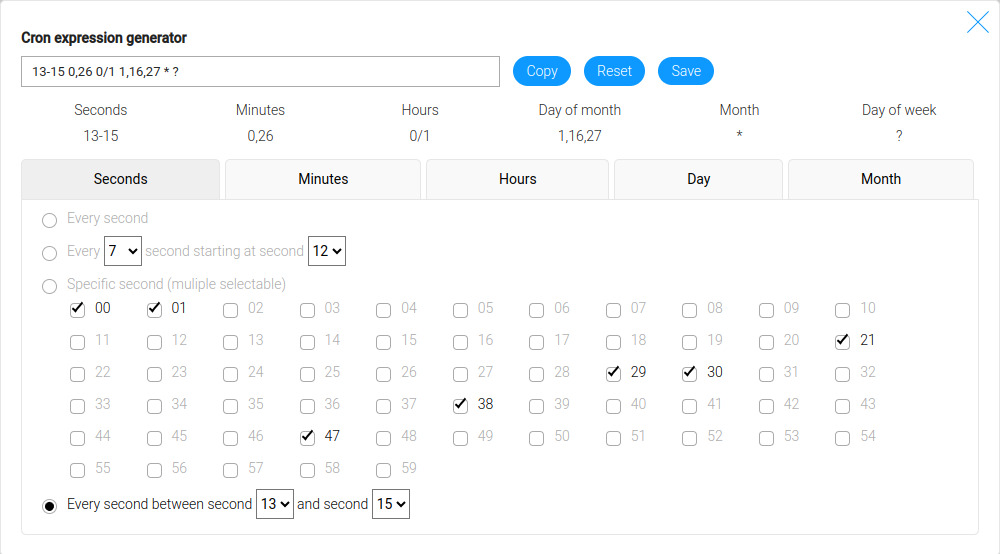The width and height of the screenshot is (1000, 554).
Task: Check the second 59 checkbox
Action: pyautogui.click(x=384, y=470)
